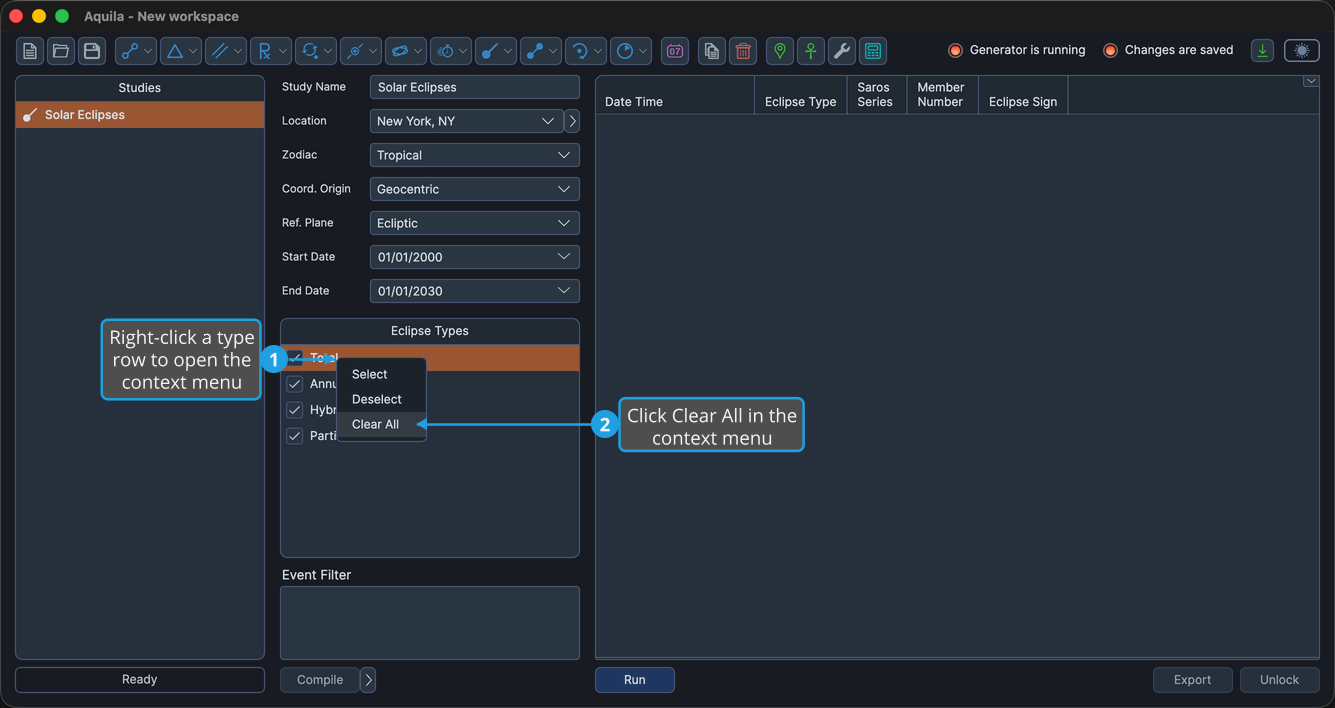Select the circular arrows with dot tool
The height and width of the screenshot is (708, 1335).
(316, 51)
